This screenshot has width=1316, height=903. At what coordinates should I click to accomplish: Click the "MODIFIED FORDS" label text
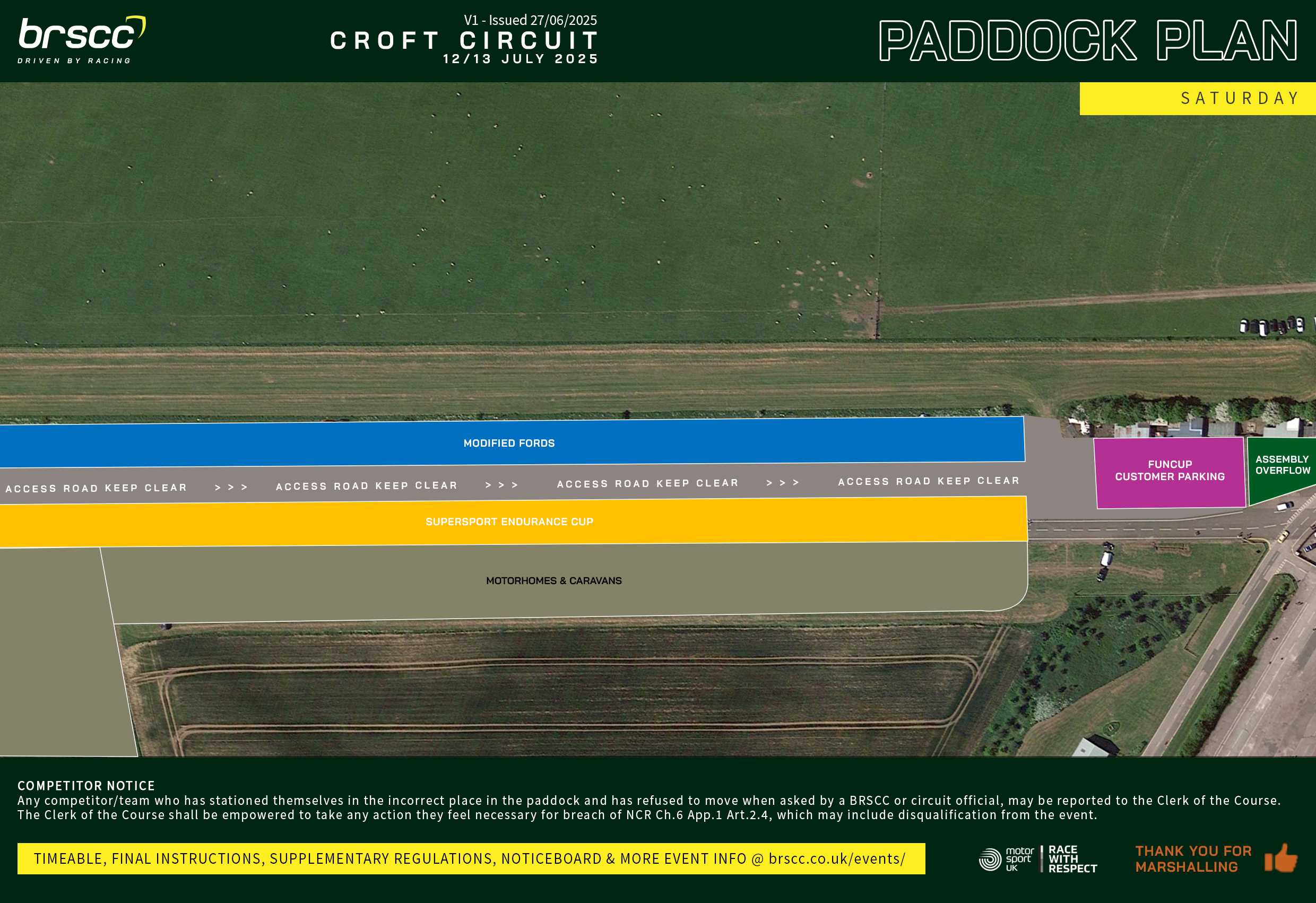509,444
